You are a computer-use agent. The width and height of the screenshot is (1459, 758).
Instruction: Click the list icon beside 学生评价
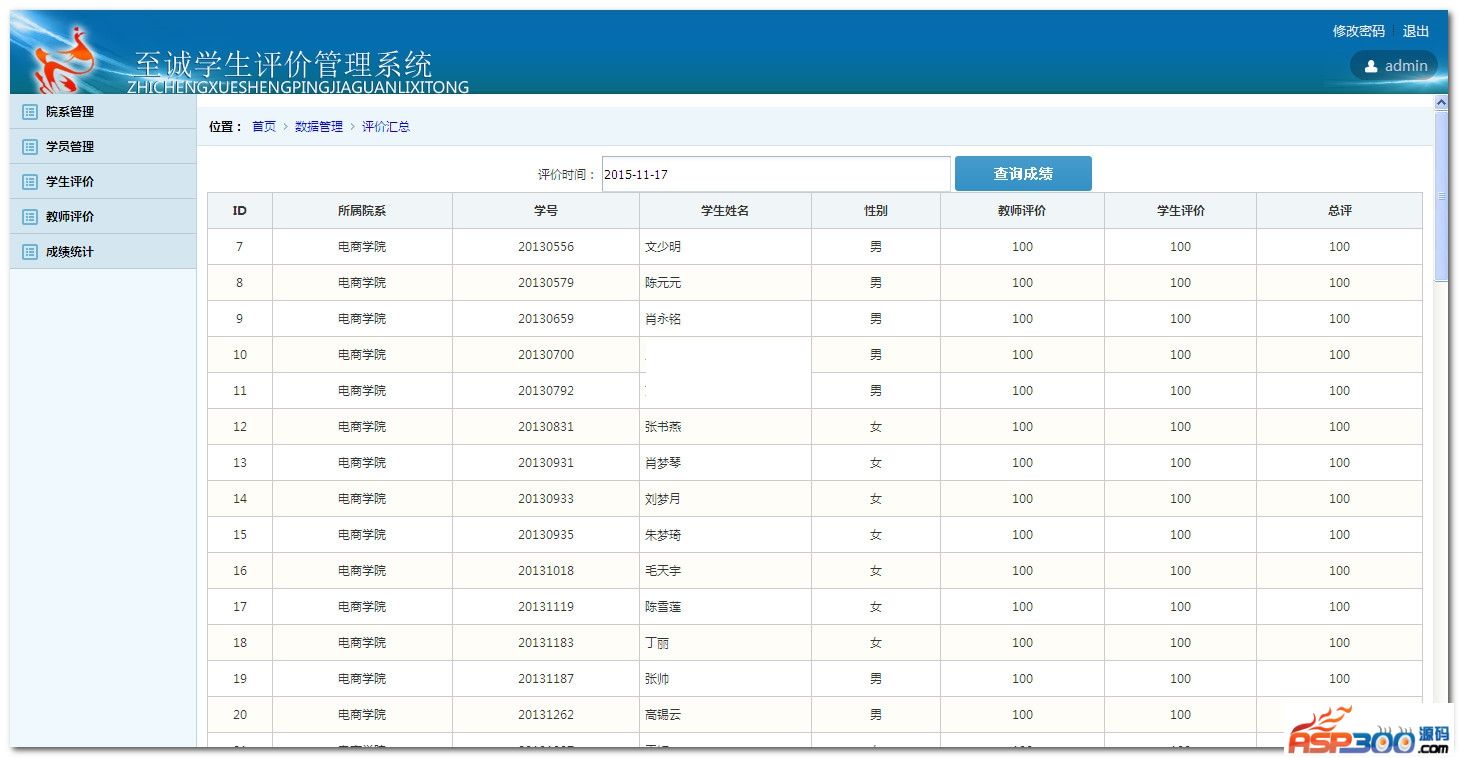tap(30, 182)
